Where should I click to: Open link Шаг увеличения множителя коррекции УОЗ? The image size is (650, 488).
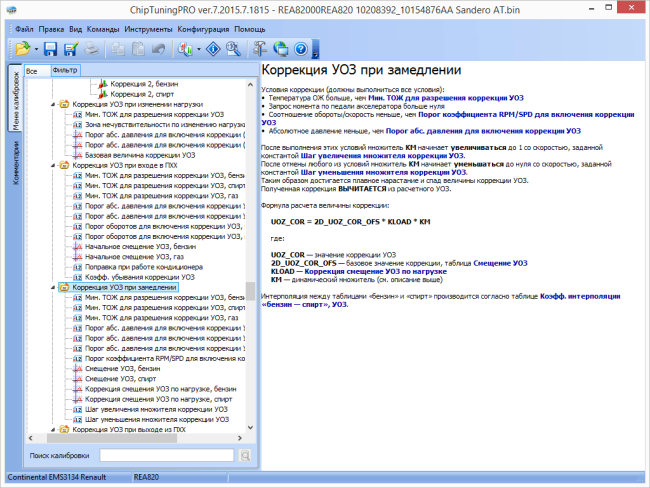(x=382, y=156)
